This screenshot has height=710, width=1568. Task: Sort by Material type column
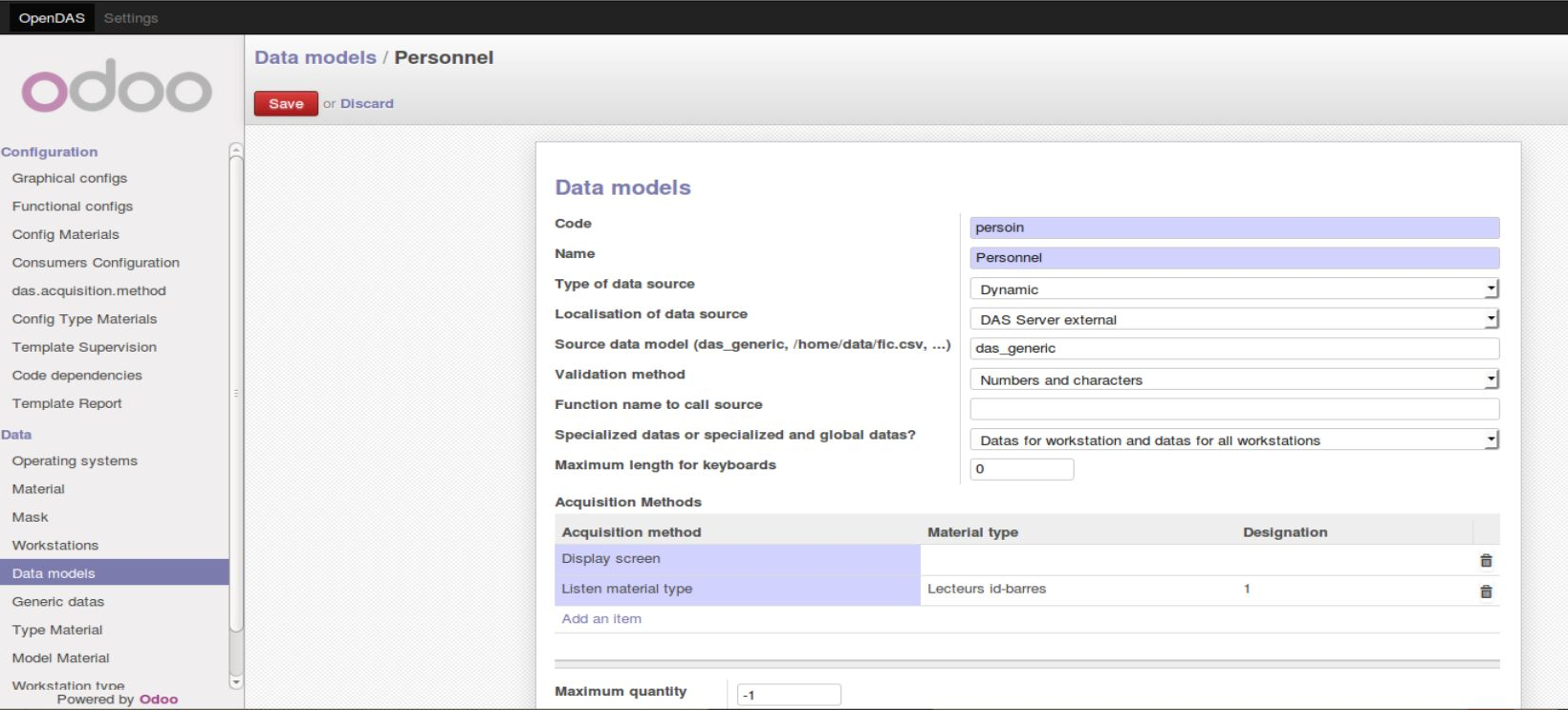pos(972,532)
